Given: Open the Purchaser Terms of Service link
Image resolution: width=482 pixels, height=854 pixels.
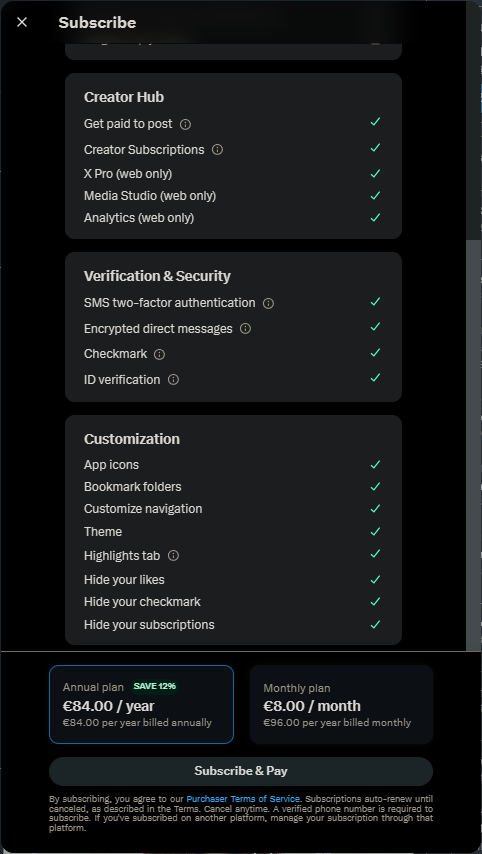Looking at the screenshot, I should coord(243,799).
